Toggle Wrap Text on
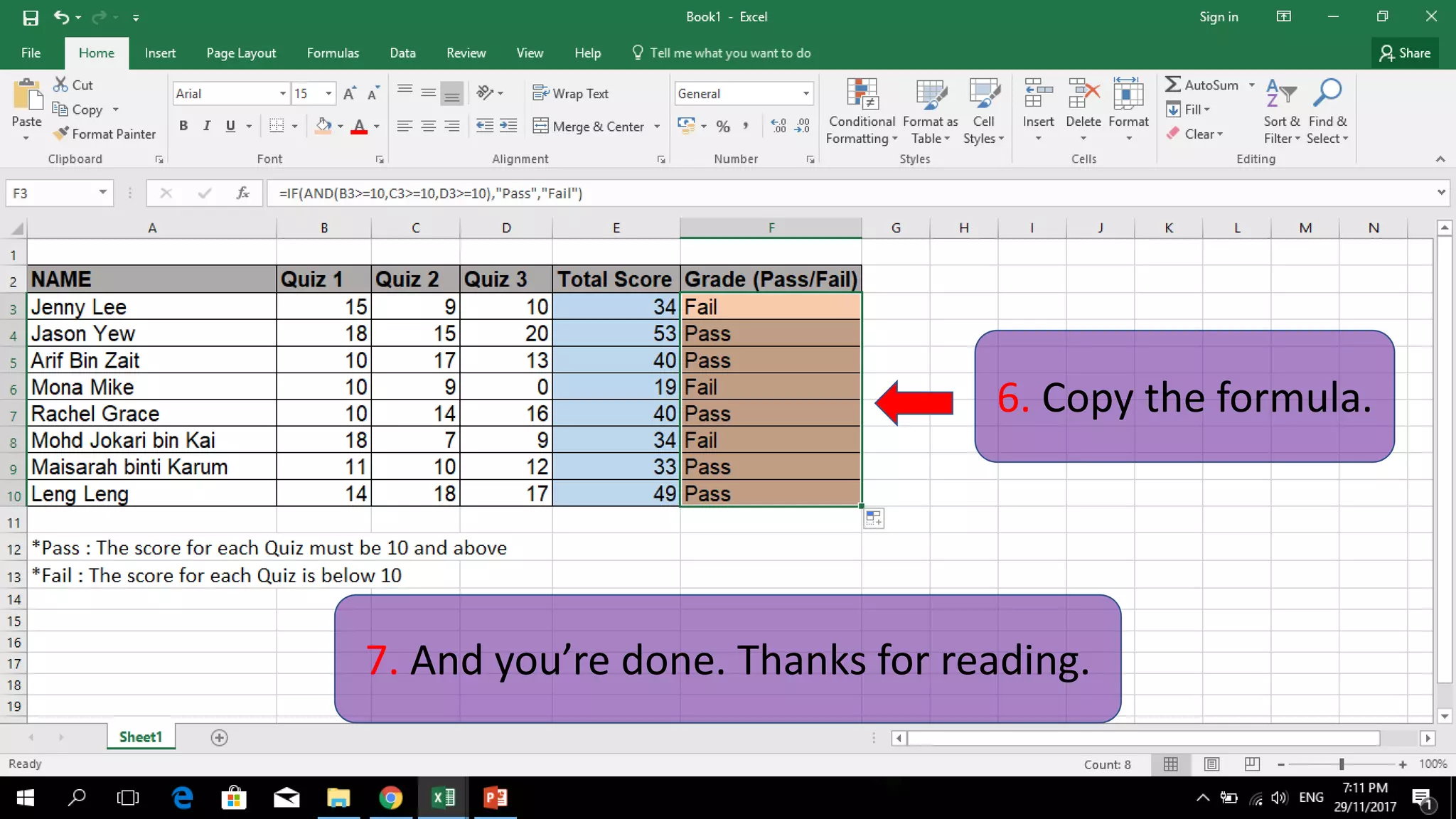This screenshot has width=1456, height=819. [571, 93]
